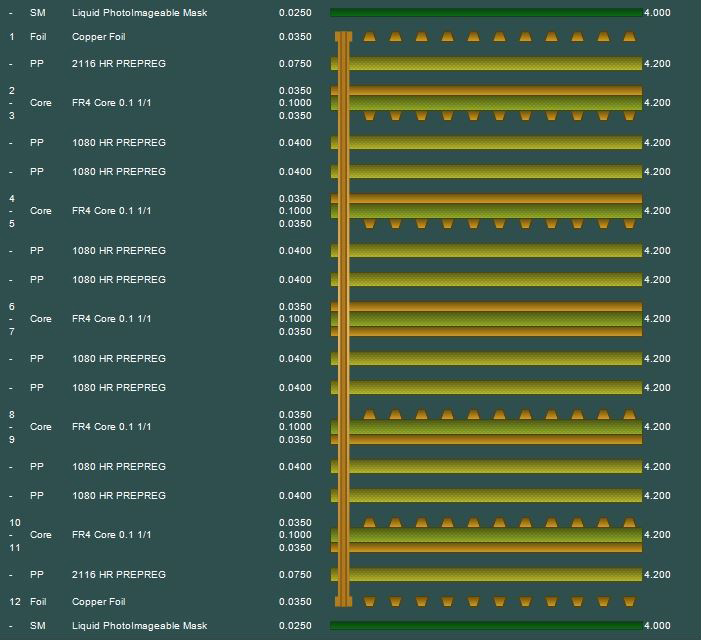Image resolution: width=701 pixels, height=640 pixels.
Task: Click the Foil type label of layer 1
Action: (38, 37)
